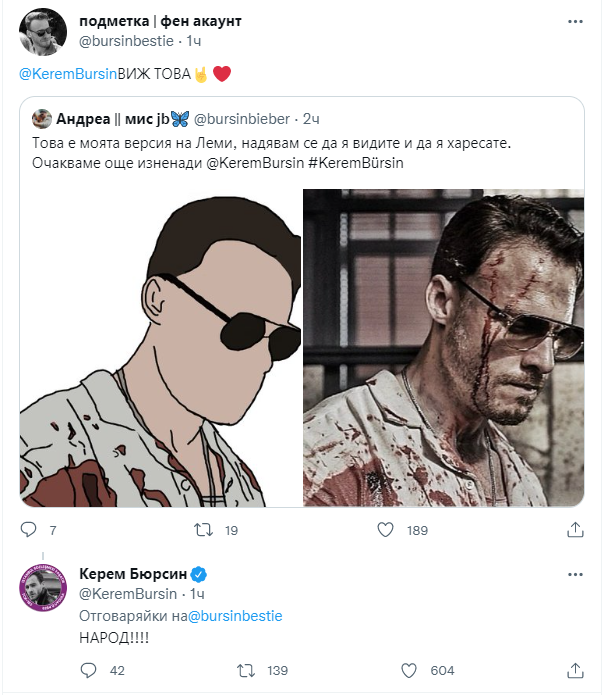
Task: Share Kerem Bursin's reply tweet
Action: (x=575, y=671)
